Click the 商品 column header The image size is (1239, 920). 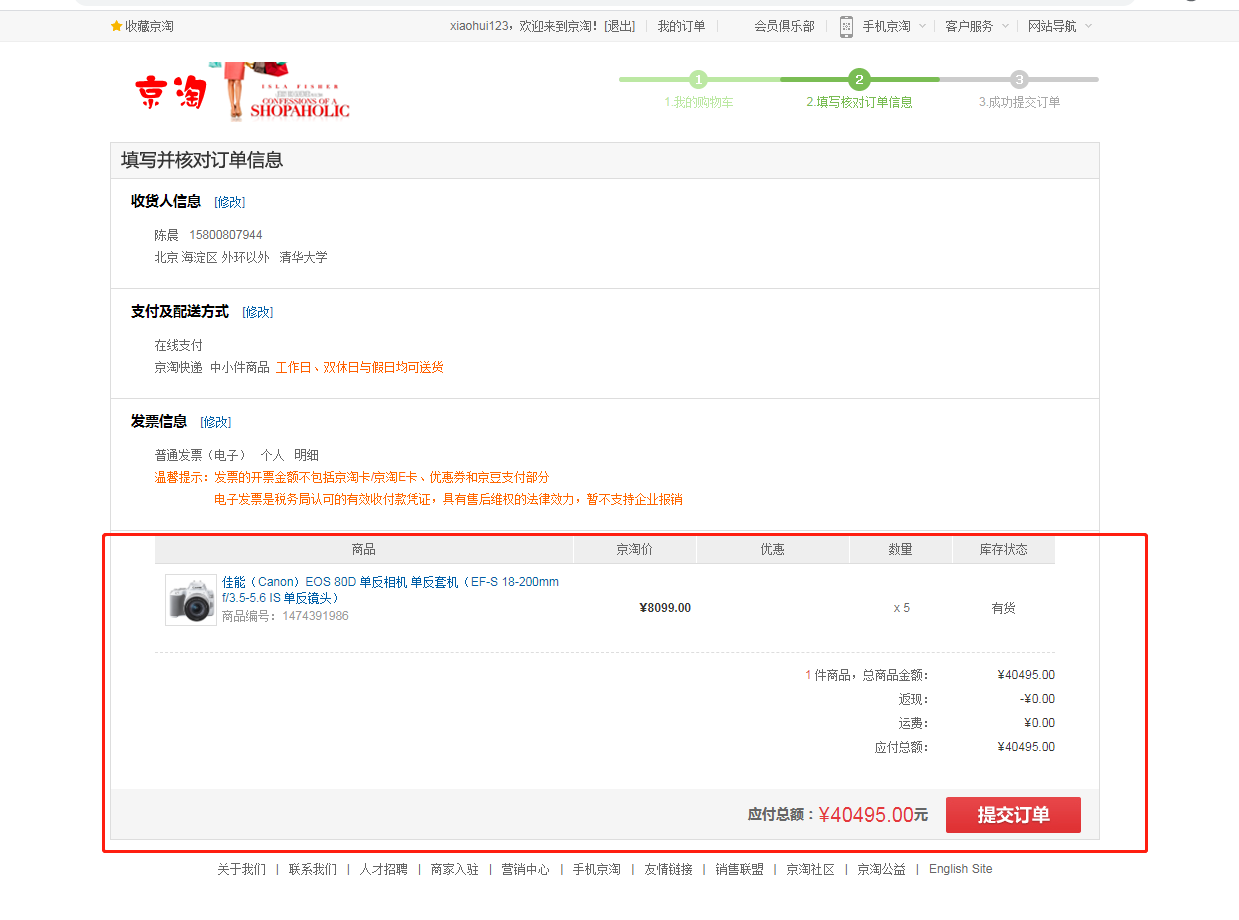click(x=364, y=549)
